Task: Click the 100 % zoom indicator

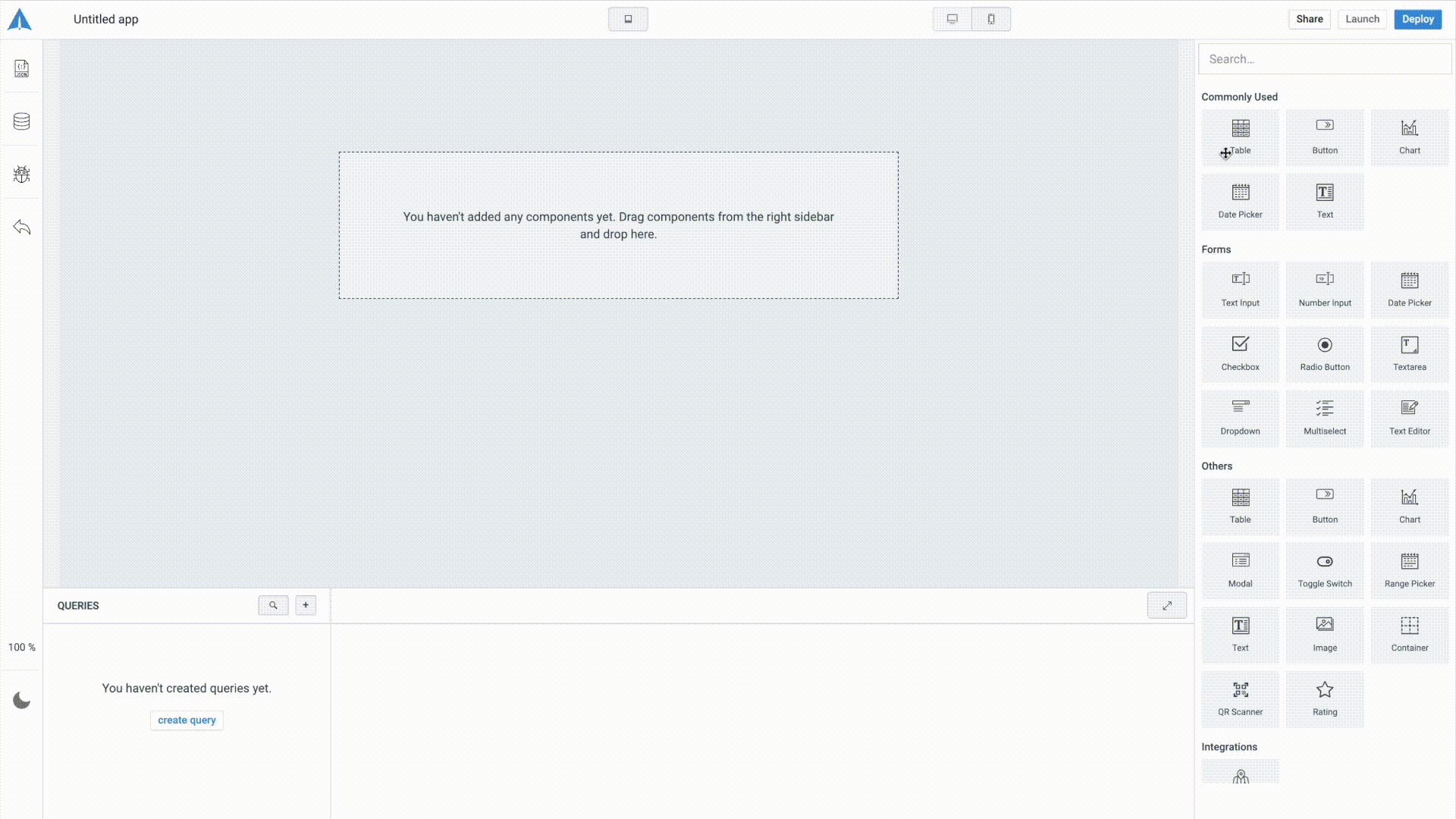Action: point(21,647)
